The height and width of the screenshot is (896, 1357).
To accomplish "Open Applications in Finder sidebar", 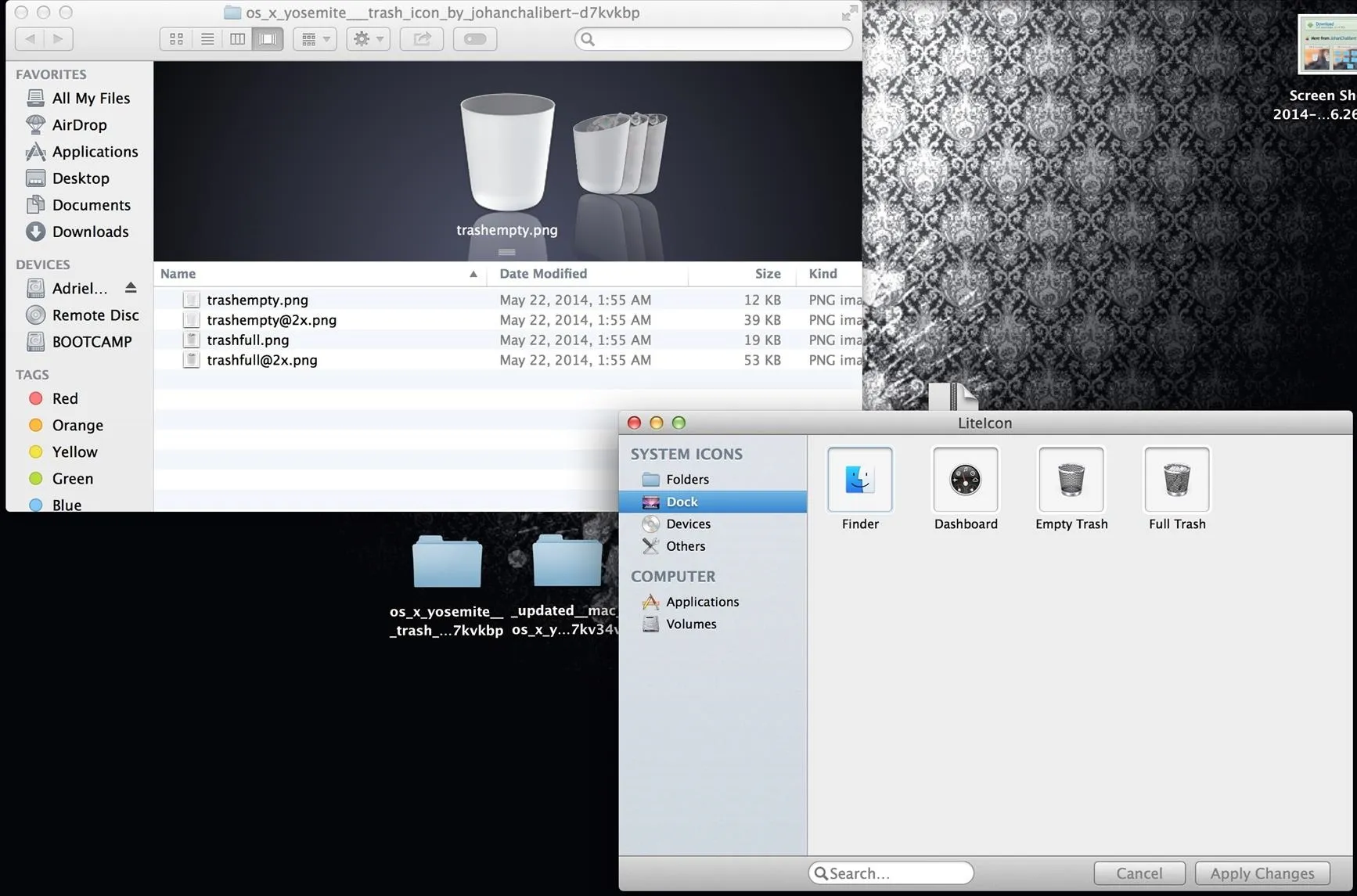I will pos(81,151).
